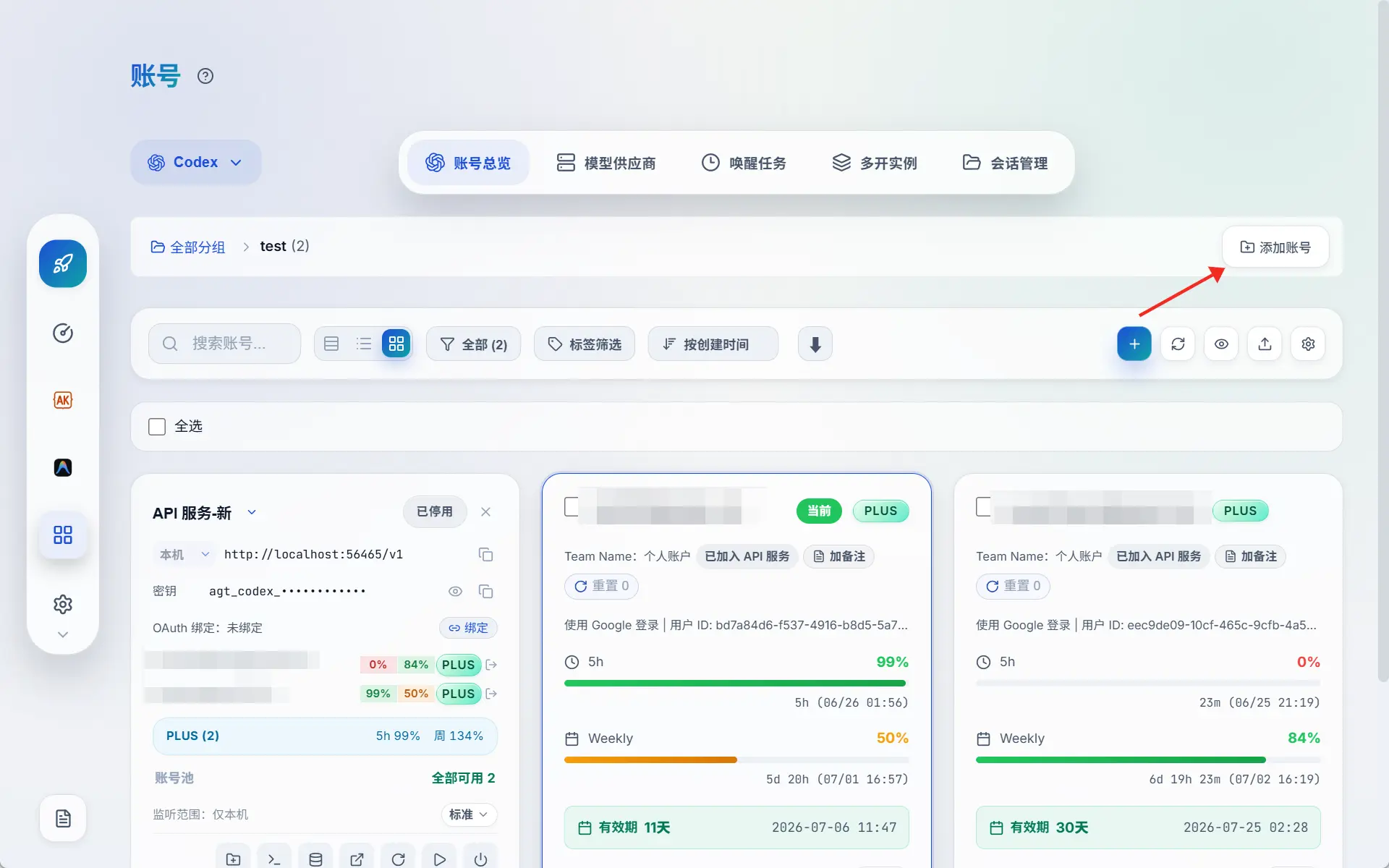This screenshot has width=1389, height=868.
Task: Expand the sidebar with the down chevron
Action: 63,634
